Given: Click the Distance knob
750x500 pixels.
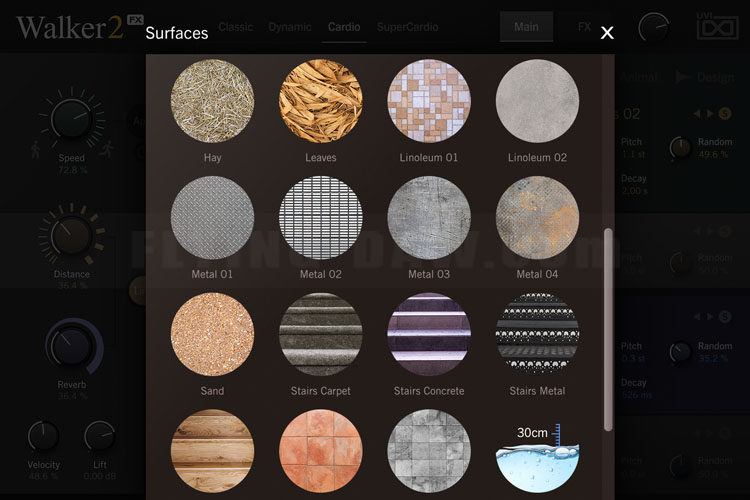Looking at the screenshot, I should [x=72, y=235].
